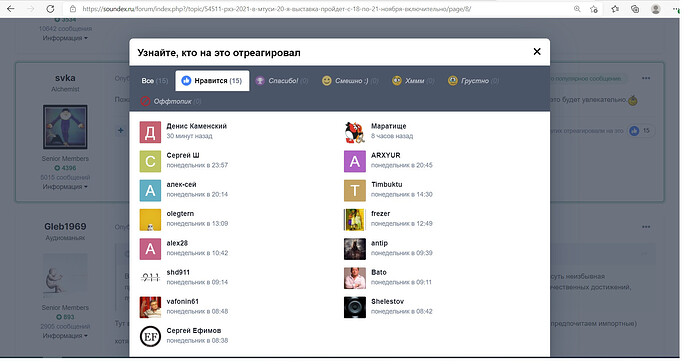
Task: Click Маратище's cartoon avatar
Action: point(355,132)
